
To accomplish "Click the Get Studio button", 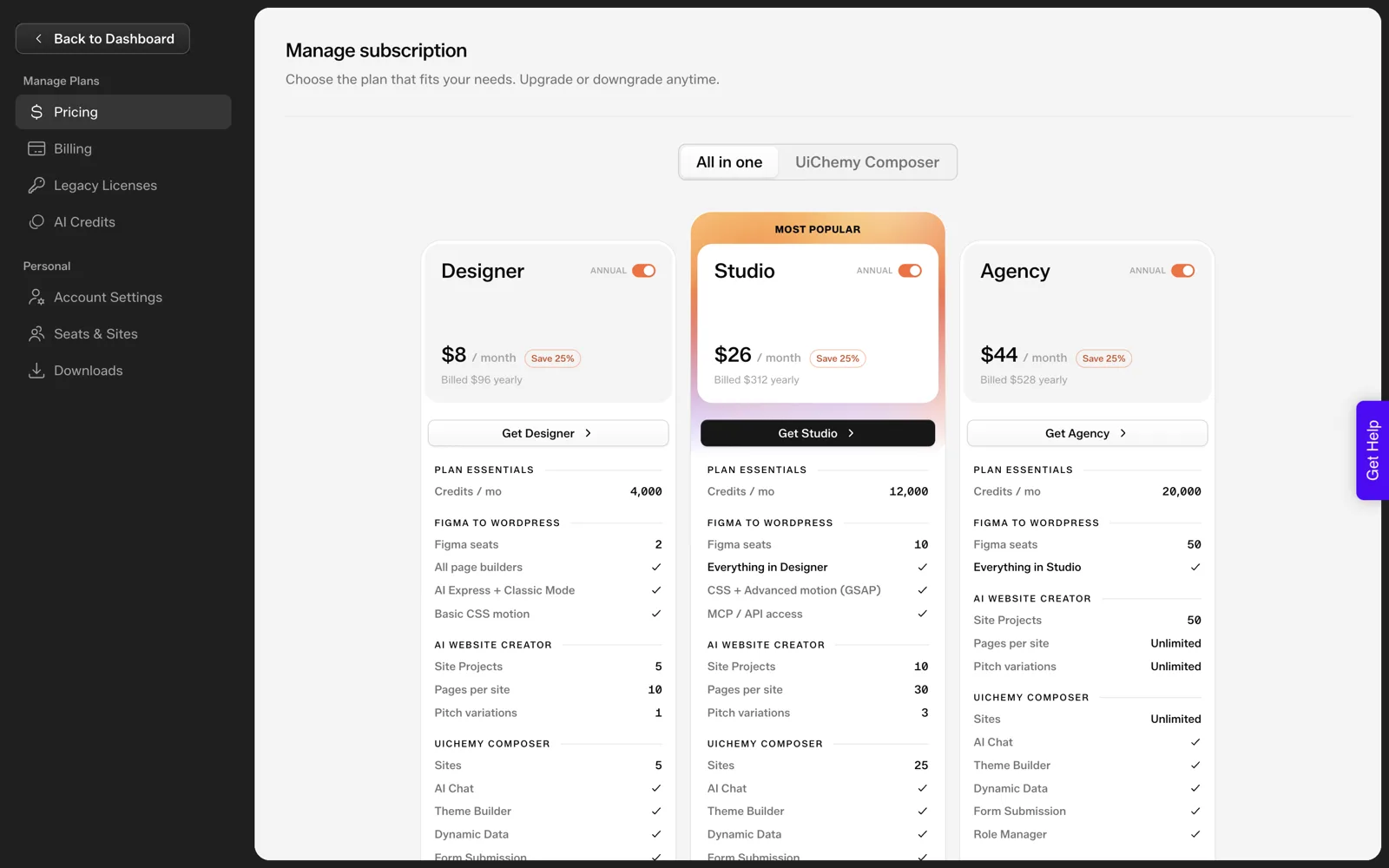I will (818, 433).
